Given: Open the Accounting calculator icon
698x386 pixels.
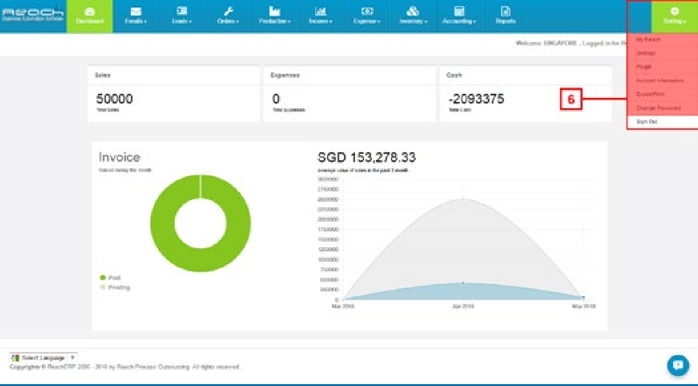Looking at the screenshot, I should [x=459, y=12].
